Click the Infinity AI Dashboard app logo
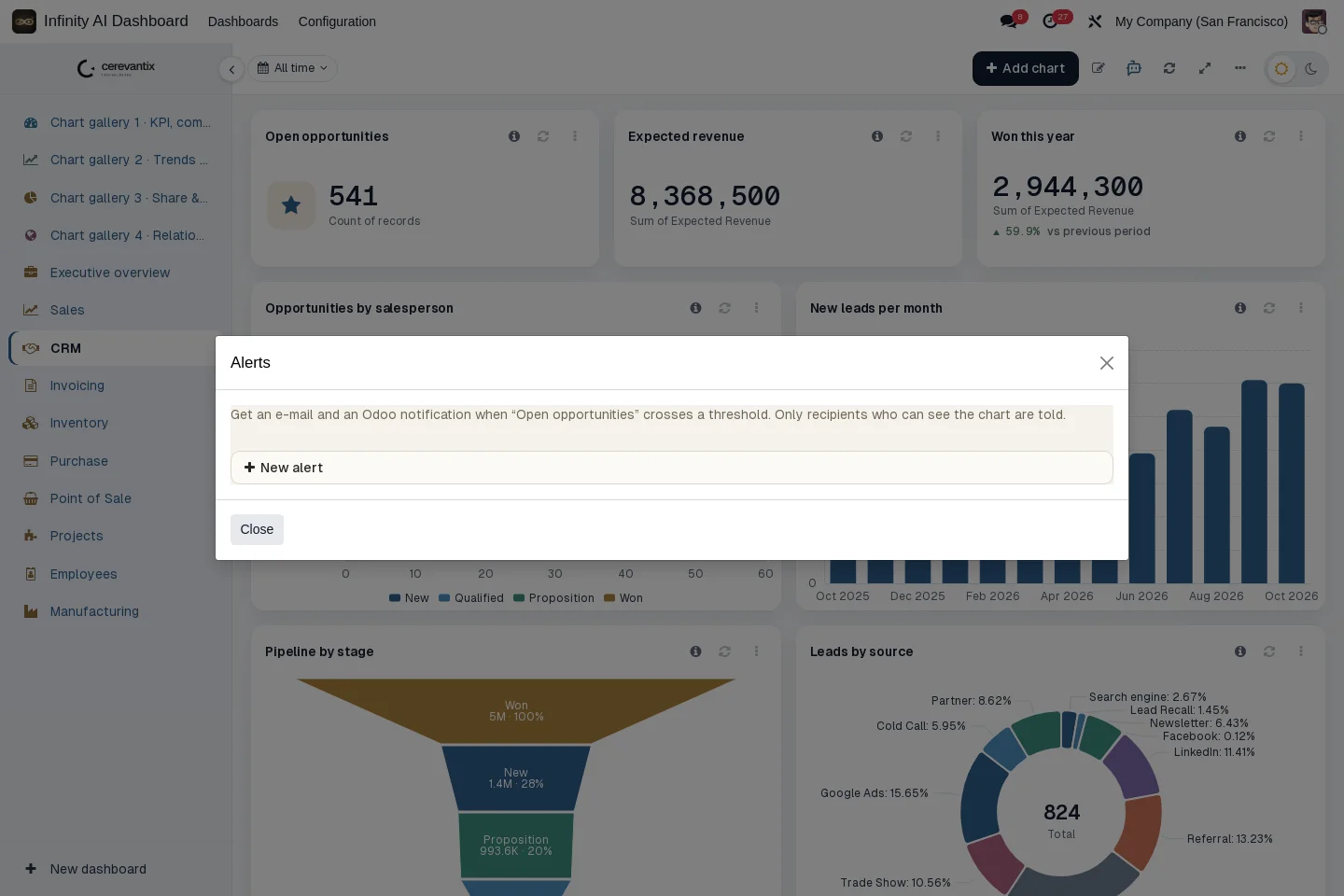The image size is (1344, 896). tap(24, 21)
